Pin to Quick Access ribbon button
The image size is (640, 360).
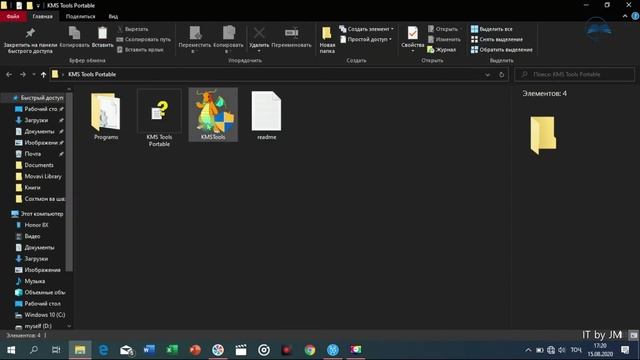click(30, 40)
